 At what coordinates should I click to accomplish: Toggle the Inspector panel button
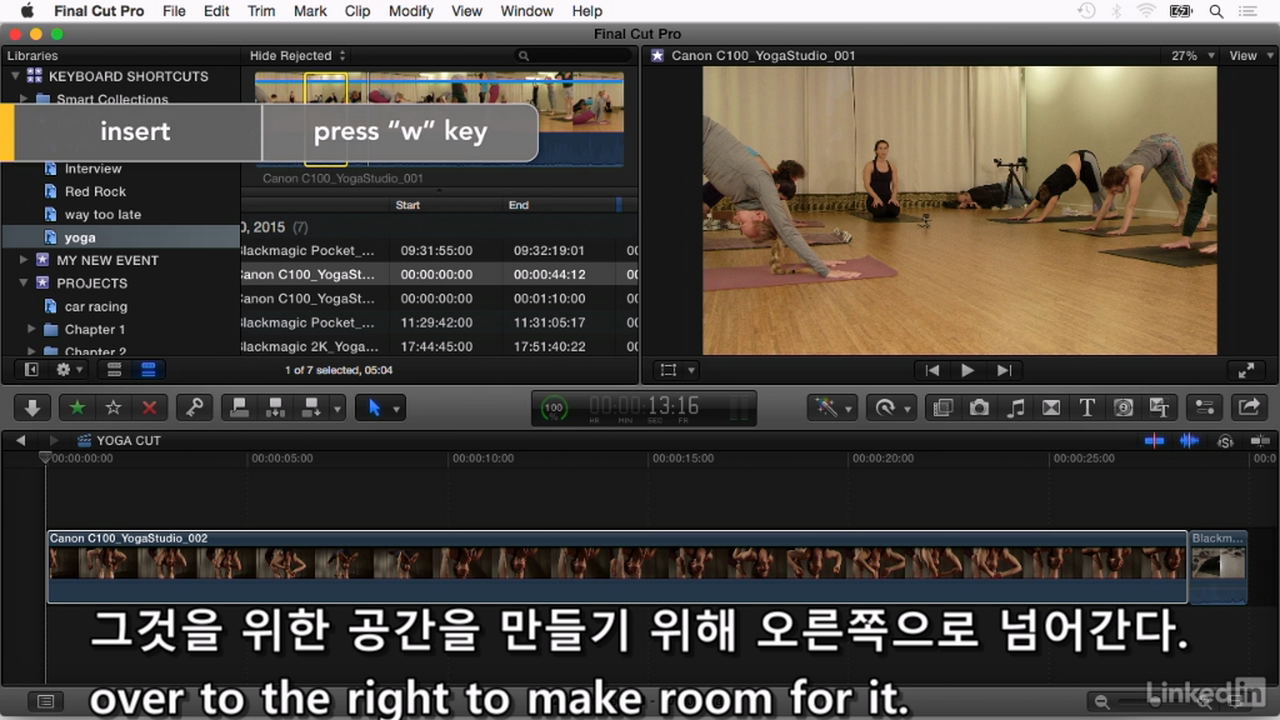1204,407
